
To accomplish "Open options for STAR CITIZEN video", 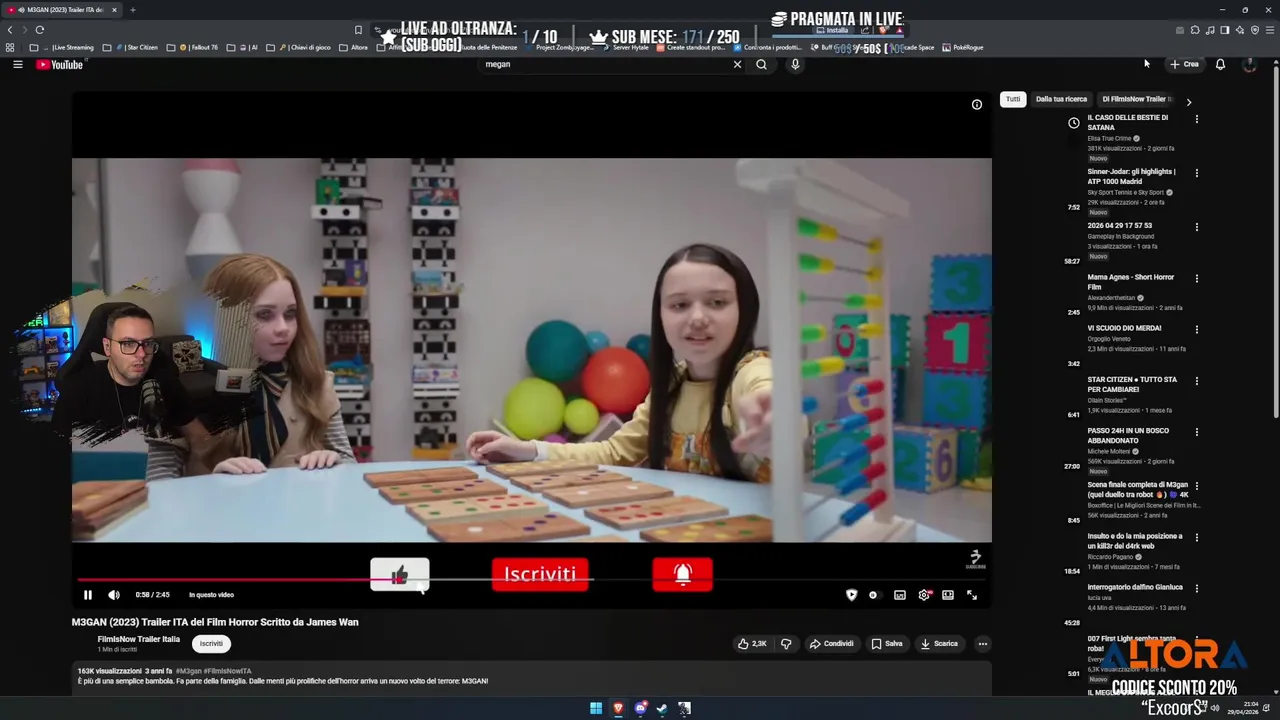I will coord(1196,381).
